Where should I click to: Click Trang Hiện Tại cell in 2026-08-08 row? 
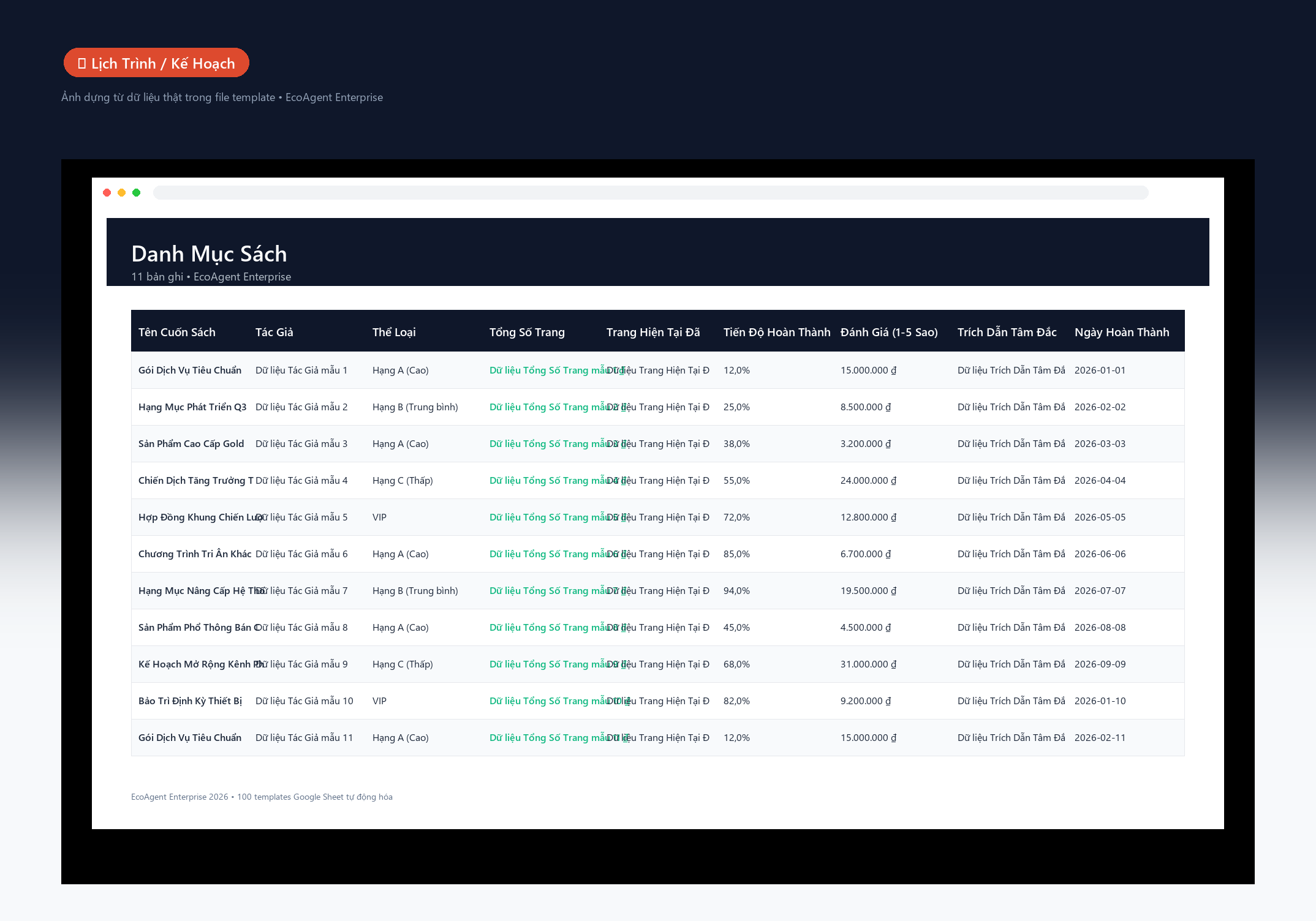(x=658, y=627)
